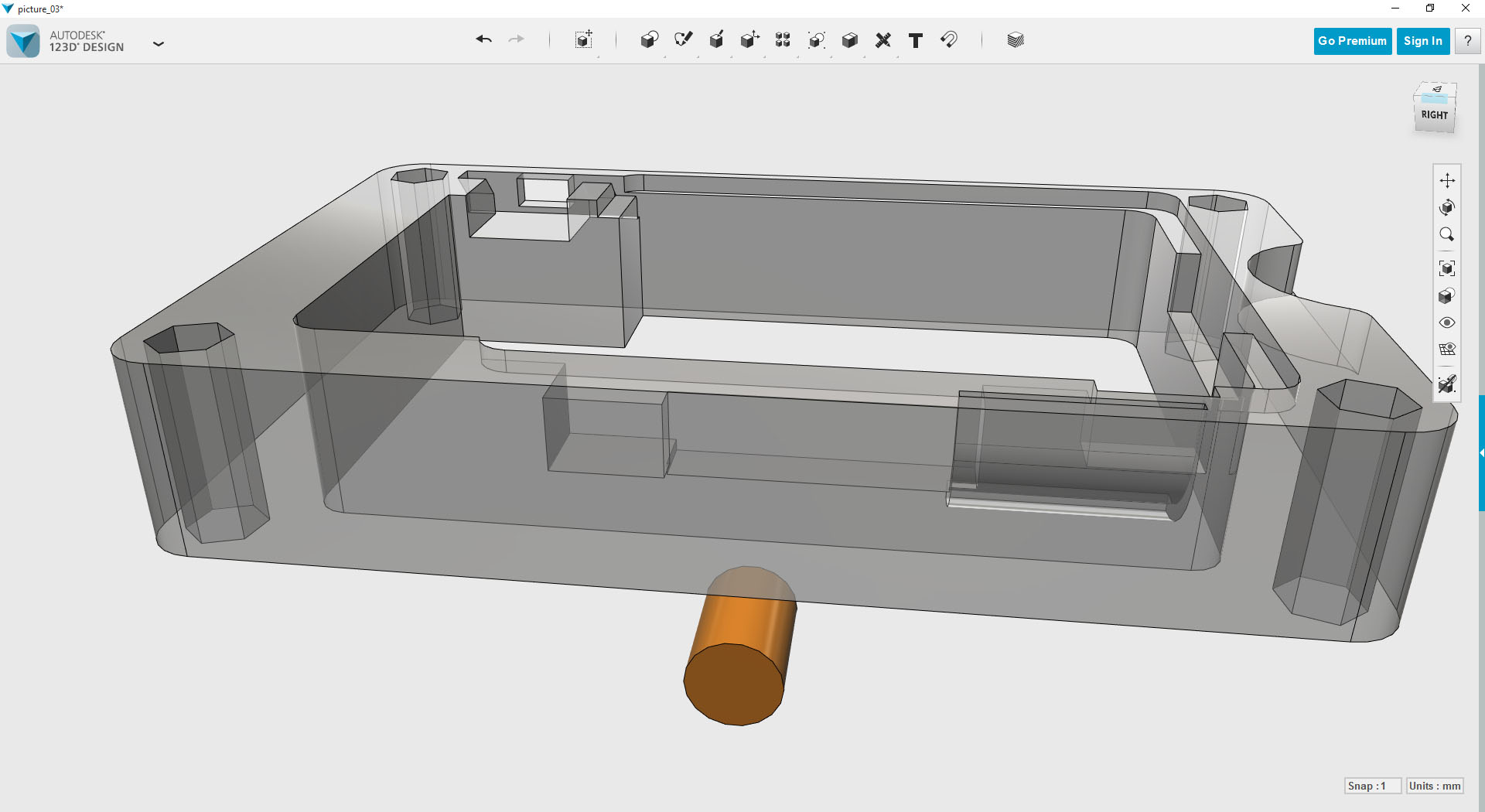Select the Zoom navigation tool
Viewport: 1485px width, 812px height.
(x=1447, y=234)
